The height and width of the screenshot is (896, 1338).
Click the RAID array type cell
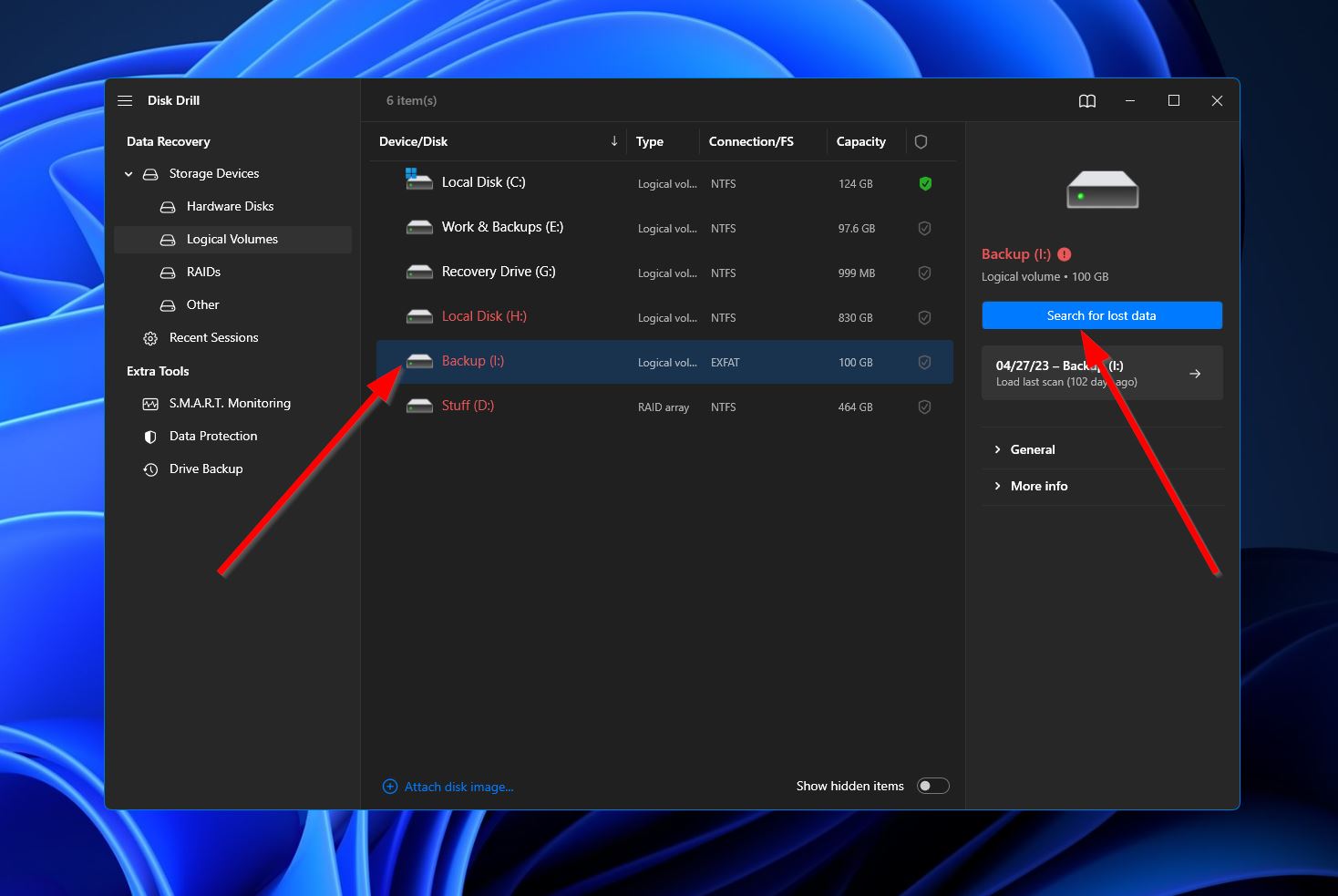(x=664, y=407)
